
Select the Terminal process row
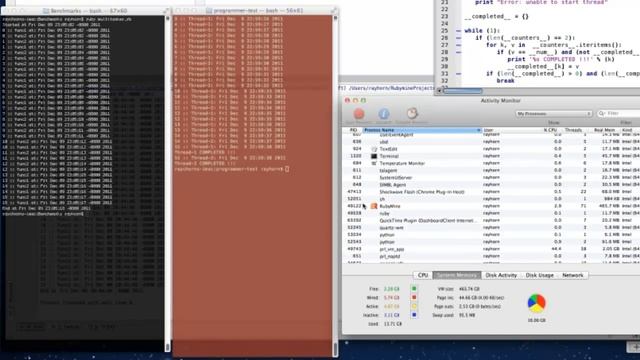[x=491, y=156]
